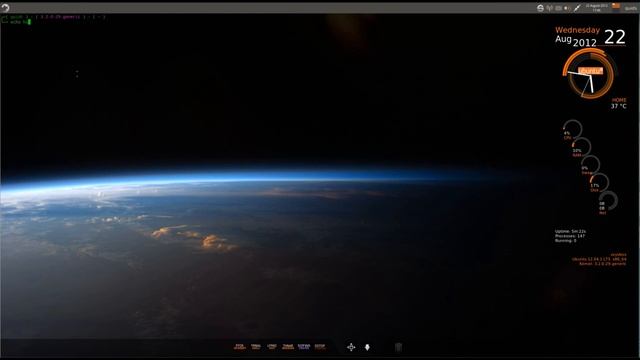Open the volume speaker indicator

pyautogui.click(x=567, y=8)
